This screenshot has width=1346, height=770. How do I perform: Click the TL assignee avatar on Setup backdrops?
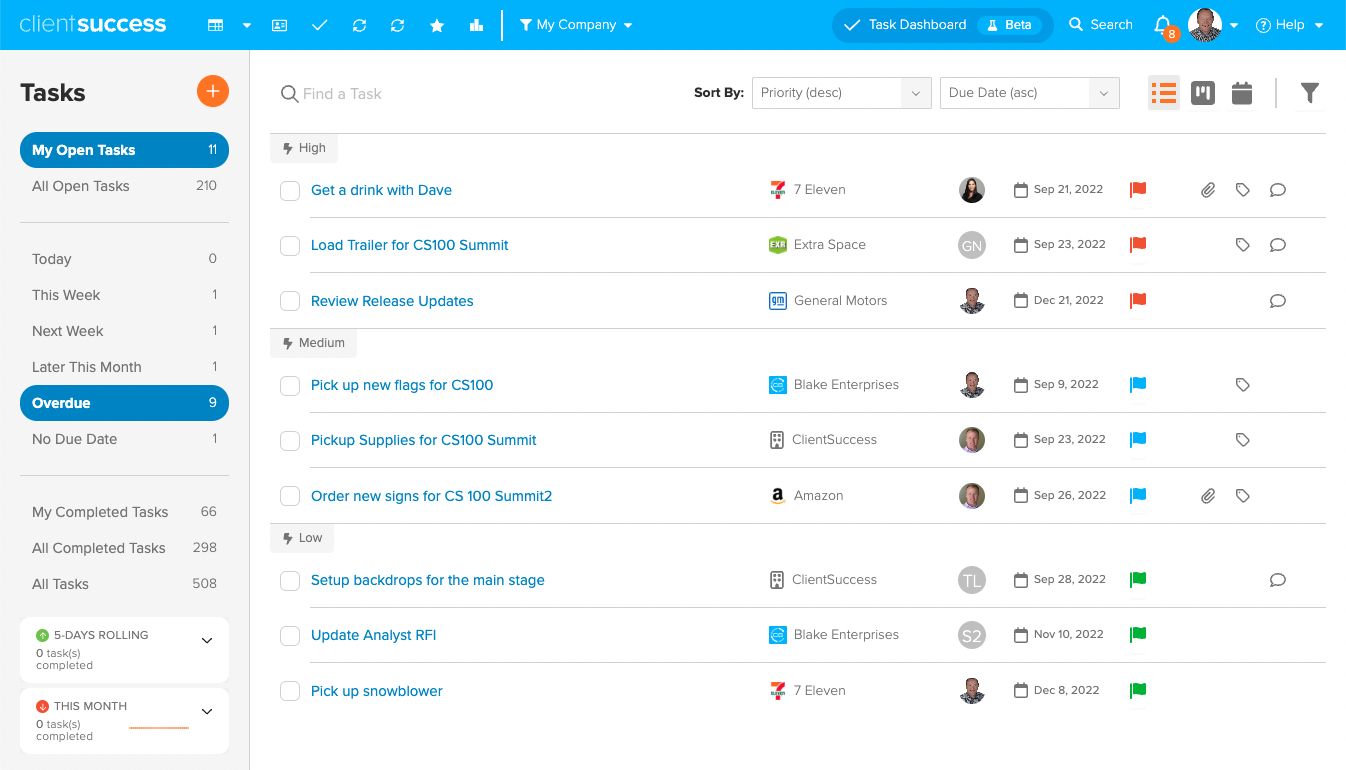coord(971,580)
